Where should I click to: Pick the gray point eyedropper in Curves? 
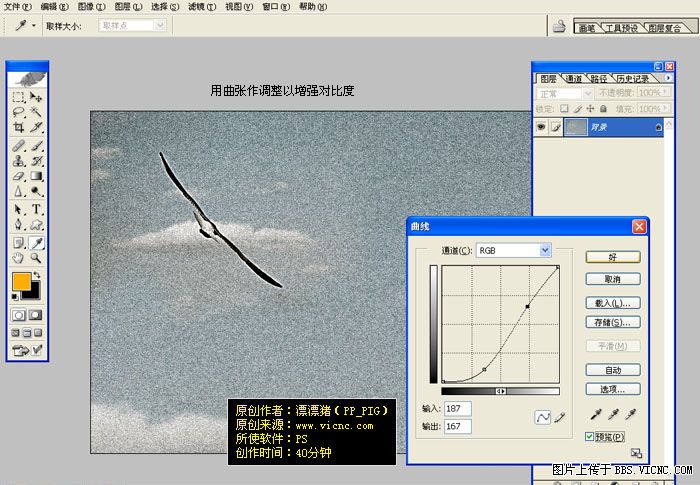613,414
